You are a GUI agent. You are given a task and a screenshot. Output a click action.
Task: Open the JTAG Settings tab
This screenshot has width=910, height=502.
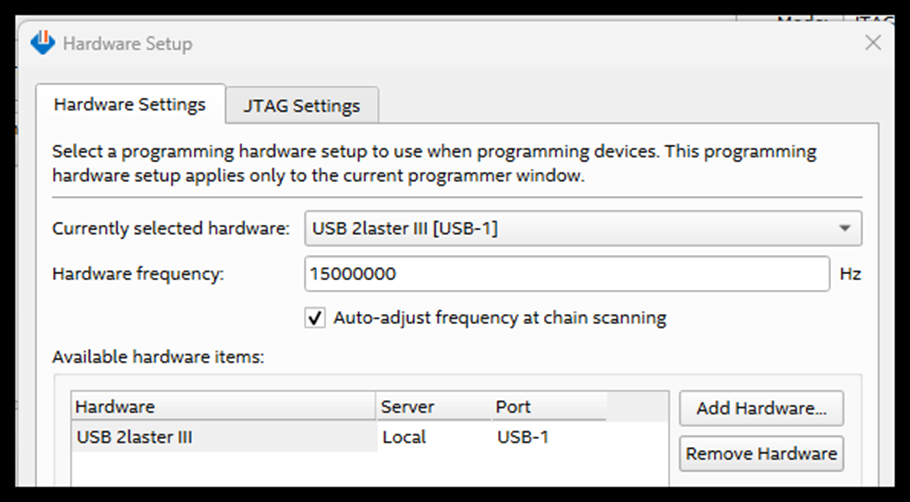click(x=301, y=106)
